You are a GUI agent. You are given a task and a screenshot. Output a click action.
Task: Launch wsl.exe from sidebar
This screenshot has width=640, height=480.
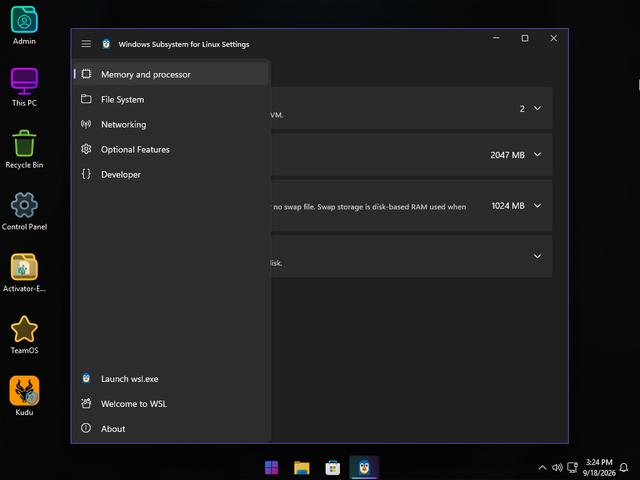[171, 379]
